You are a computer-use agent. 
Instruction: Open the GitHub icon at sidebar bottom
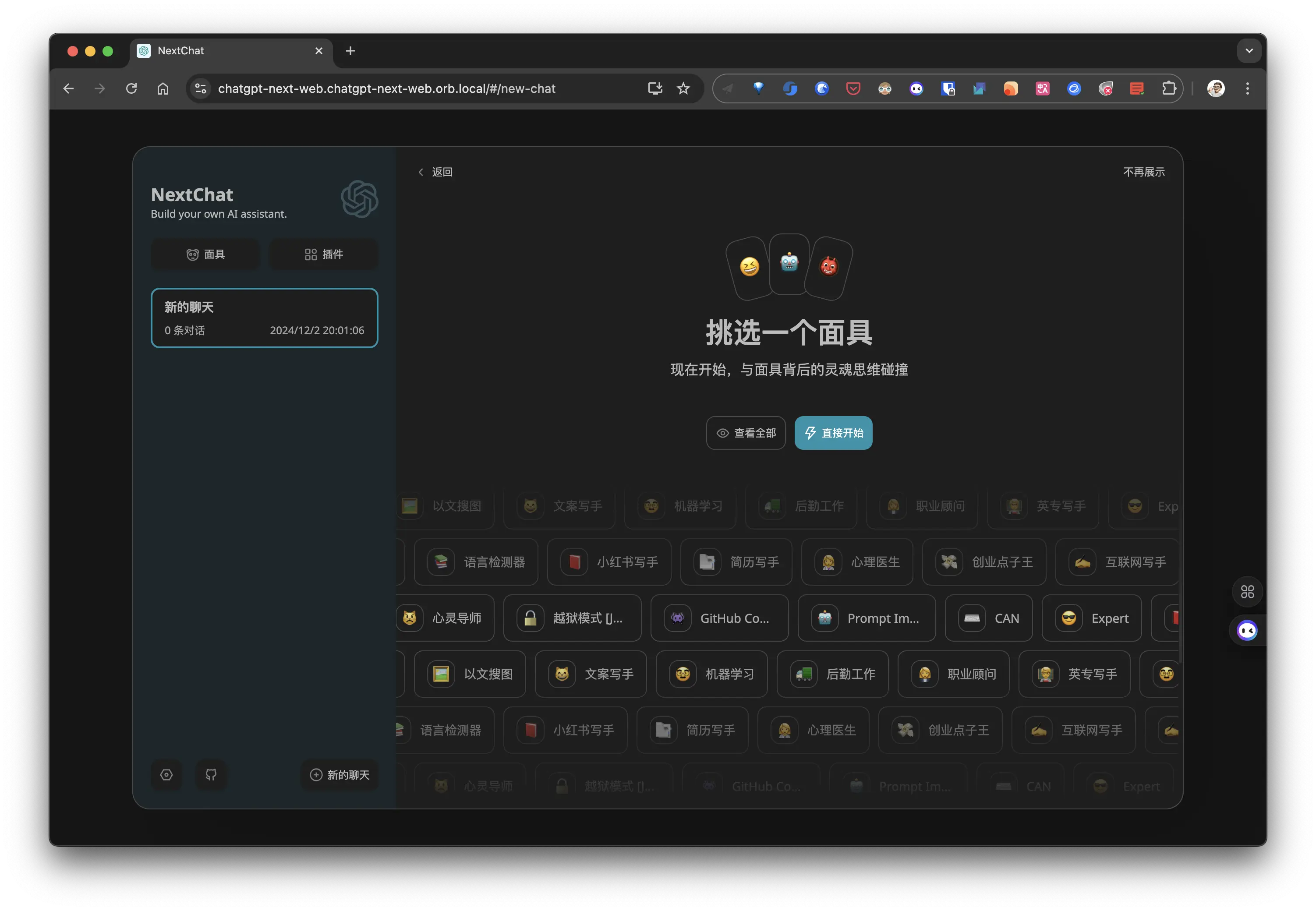pos(211,775)
